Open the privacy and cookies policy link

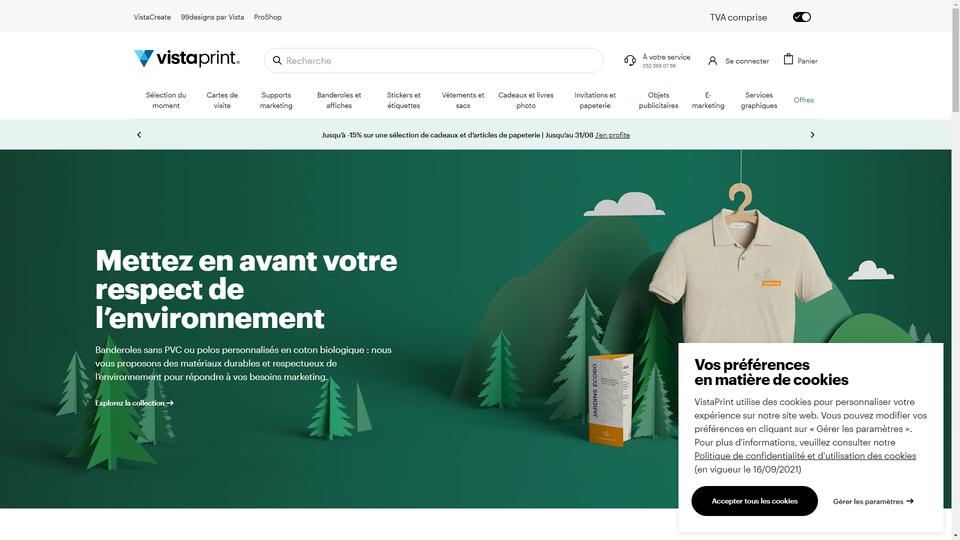805,456
